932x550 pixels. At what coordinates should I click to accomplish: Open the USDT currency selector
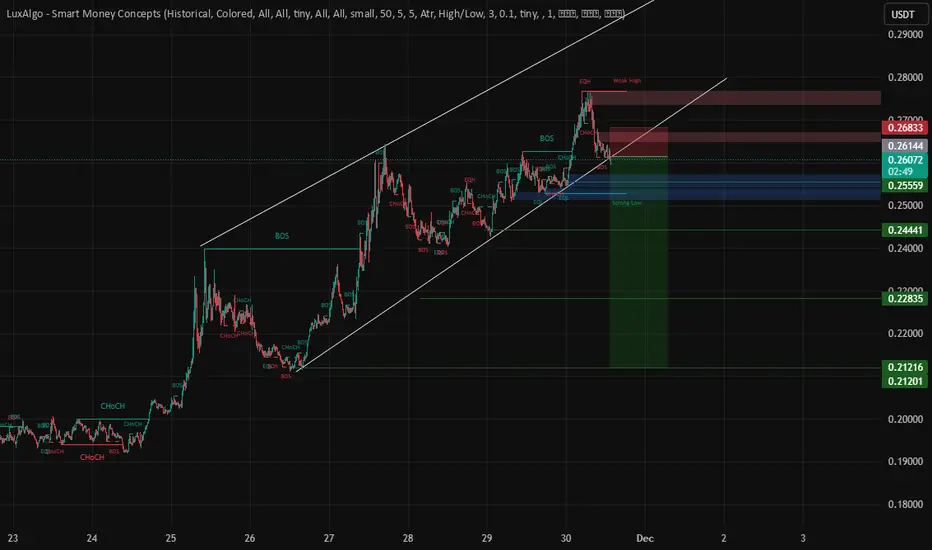click(x=905, y=14)
